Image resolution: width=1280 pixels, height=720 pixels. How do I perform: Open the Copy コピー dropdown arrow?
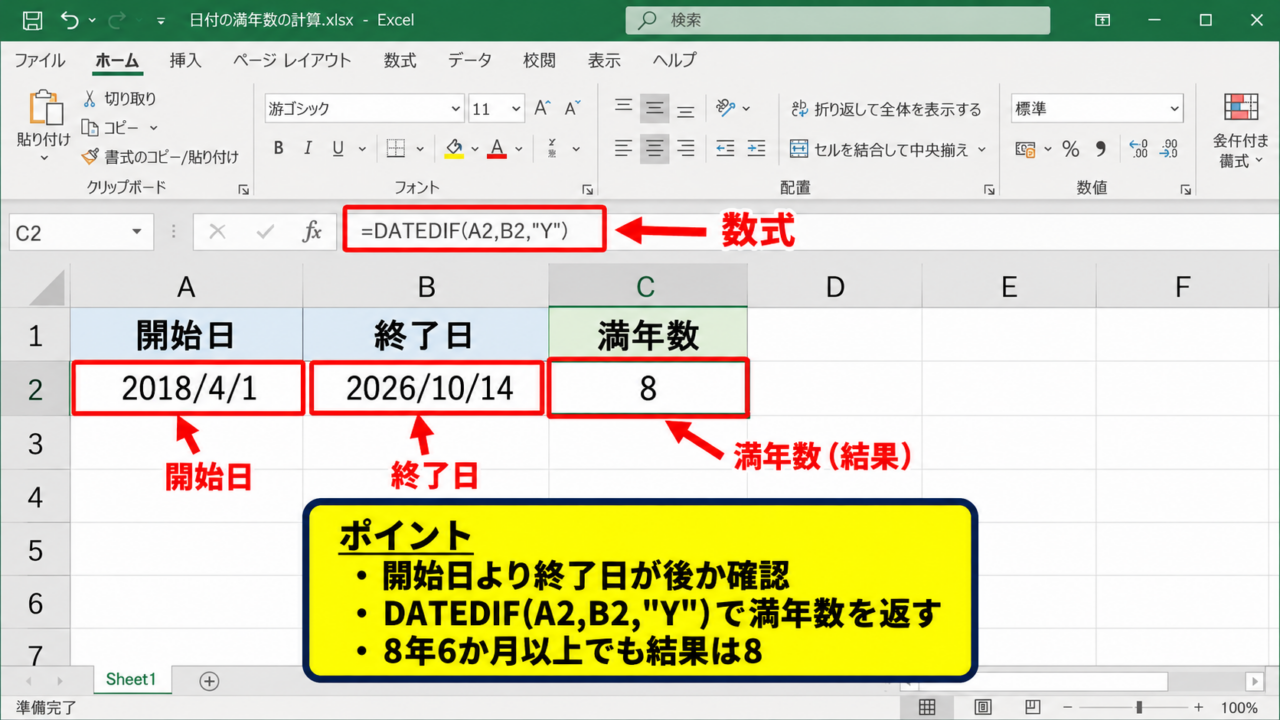(x=154, y=128)
